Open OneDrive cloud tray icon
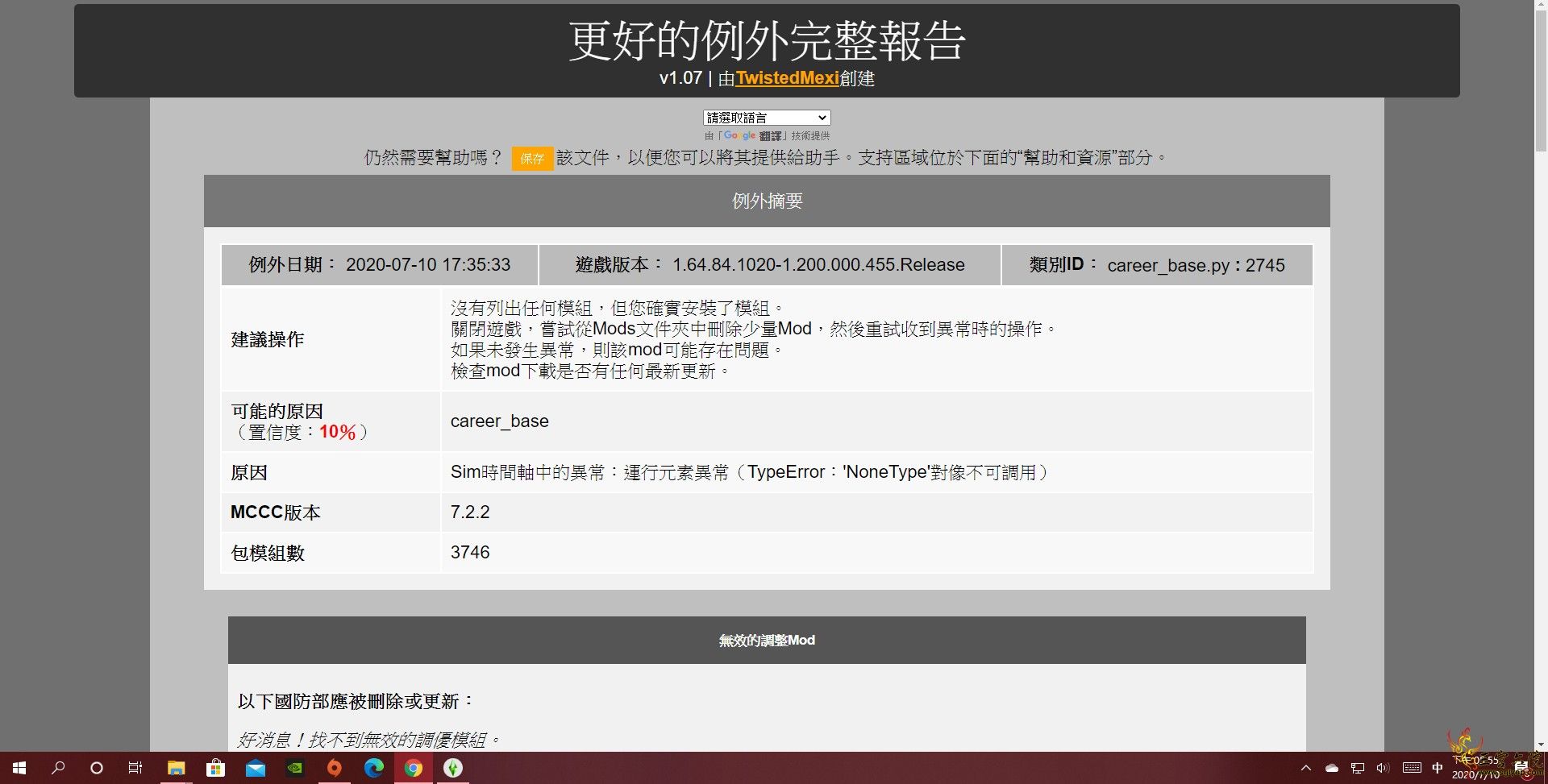 click(x=1332, y=768)
